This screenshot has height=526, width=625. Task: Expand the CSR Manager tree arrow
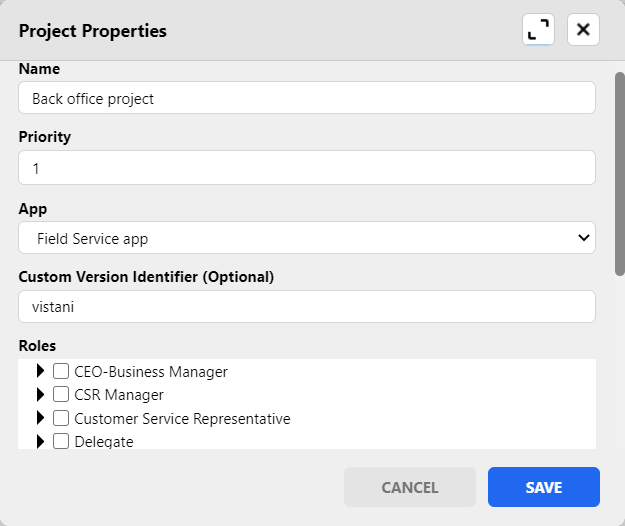(41, 395)
